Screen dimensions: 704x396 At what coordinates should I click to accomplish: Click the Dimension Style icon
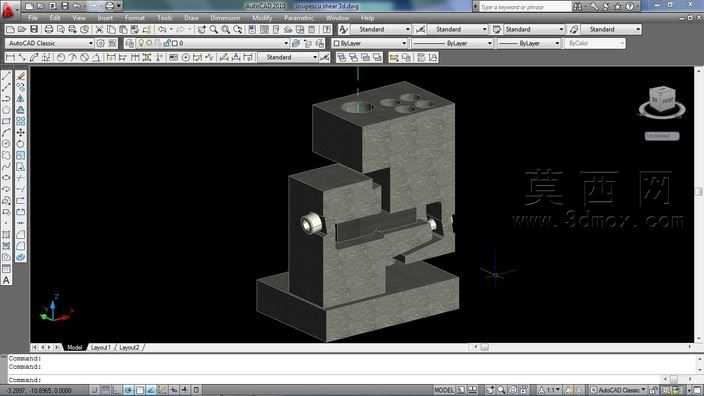click(x=420, y=30)
